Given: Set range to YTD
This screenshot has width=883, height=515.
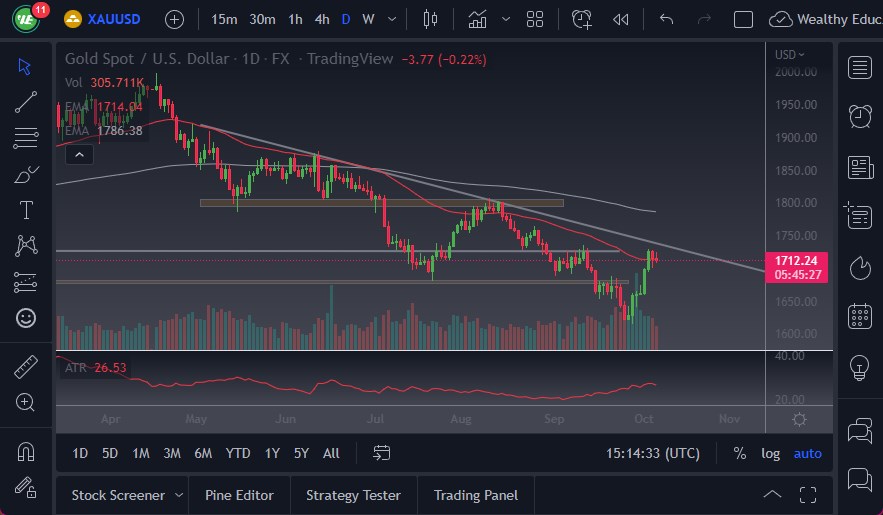Looking at the screenshot, I should coord(238,453).
